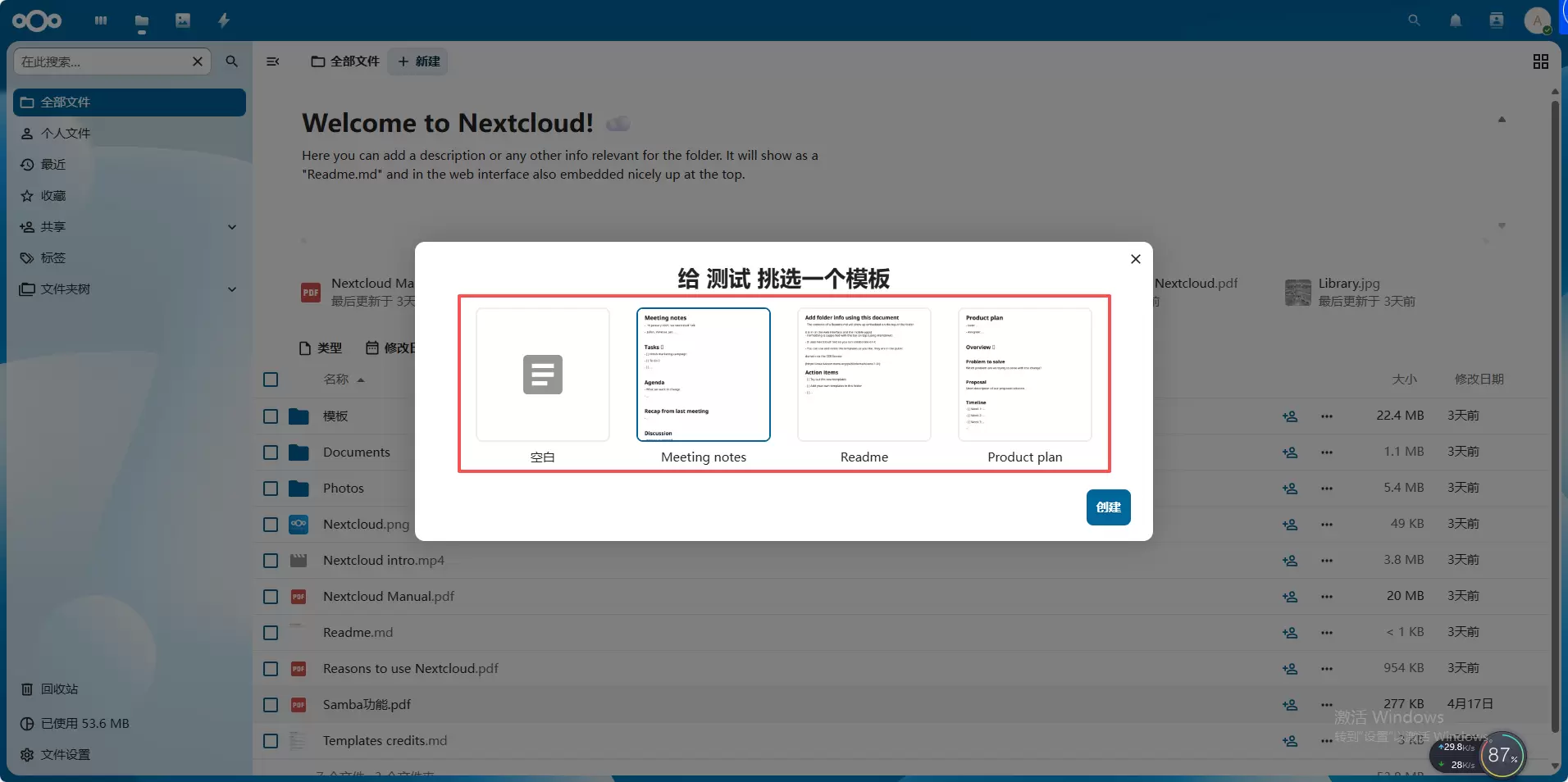Click the 创建 create button
The image size is (1568, 782).
coord(1108,507)
